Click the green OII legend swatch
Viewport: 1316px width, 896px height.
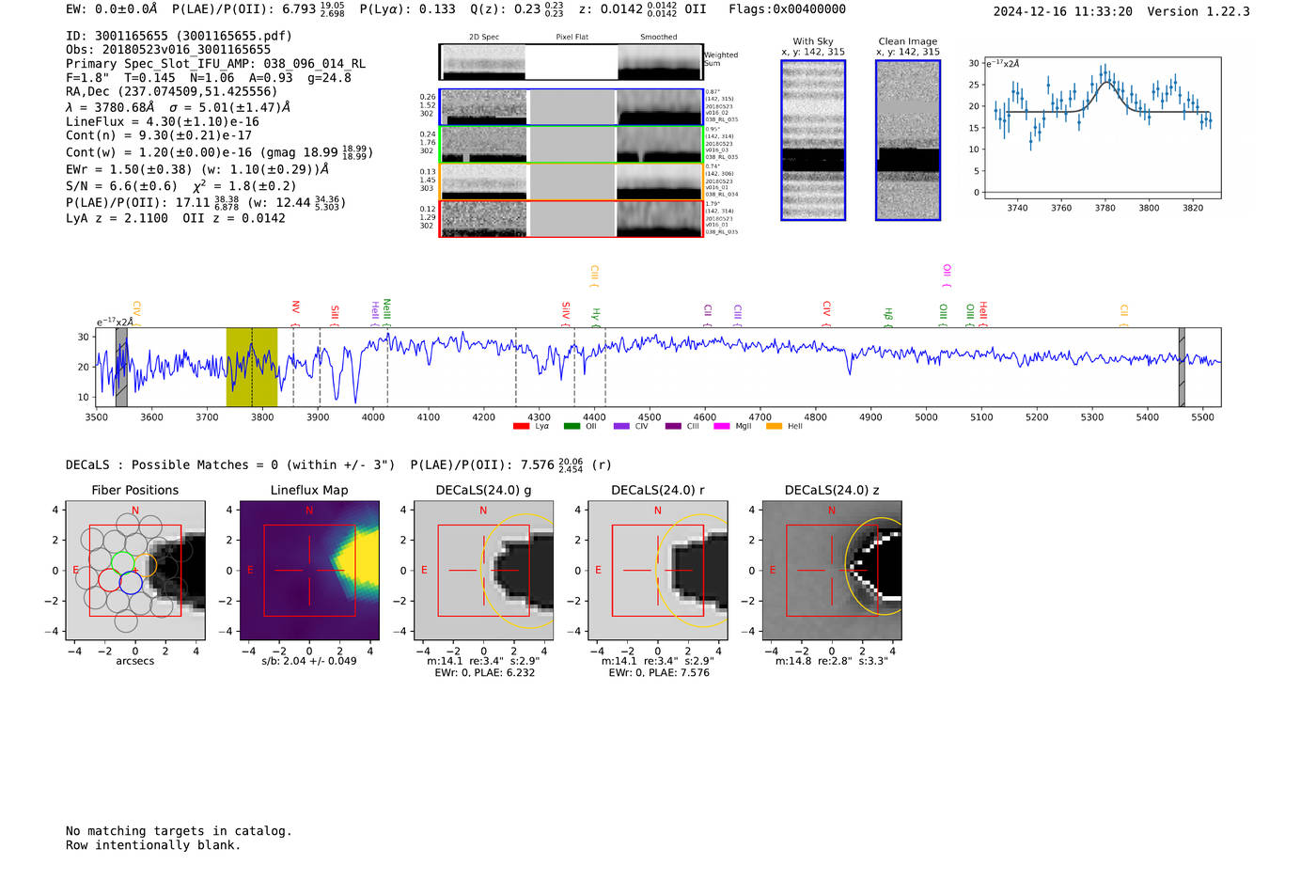(x=572, y=427)
